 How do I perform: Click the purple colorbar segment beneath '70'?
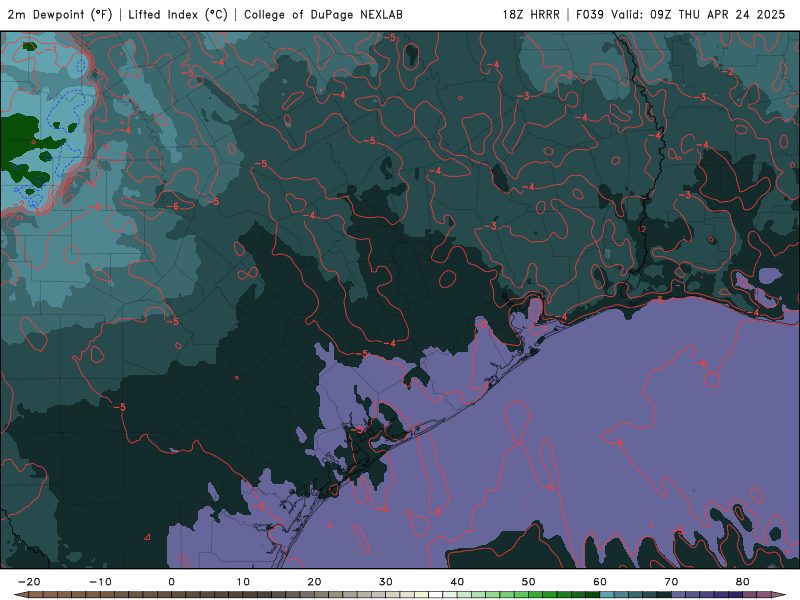point(679,595)
